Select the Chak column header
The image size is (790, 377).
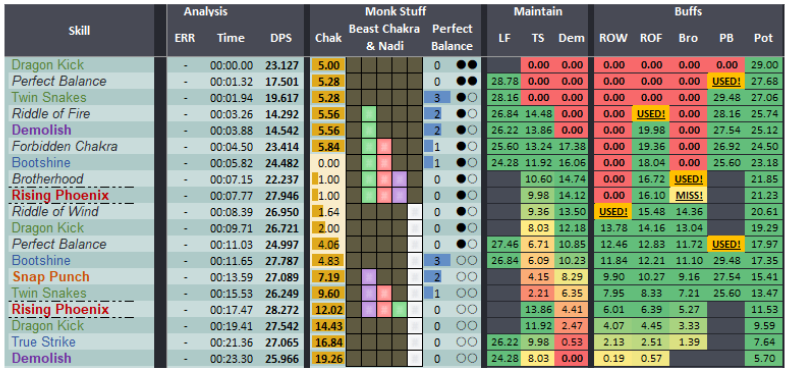328,38
